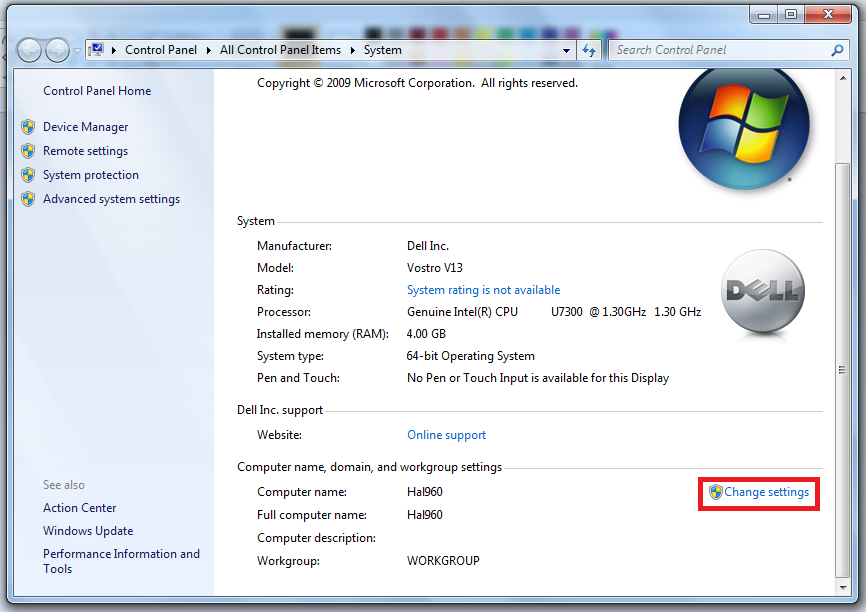Image resolution: width=866 pixels, height=612 pixels.
Task: Click the Vostro V13 model text
Action: [x=435, y=268]
